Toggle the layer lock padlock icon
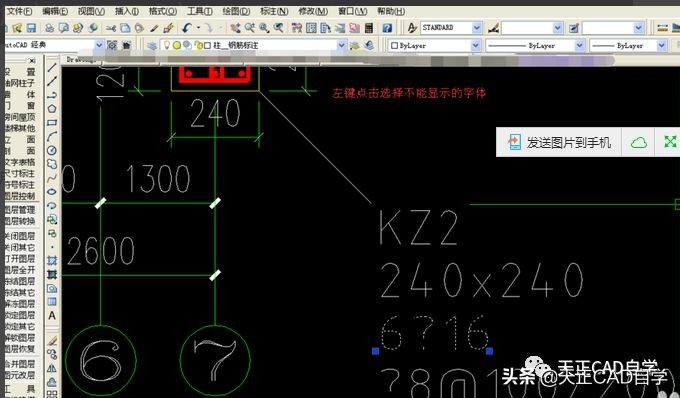The width and height of the screenshot is (680, 398). [x=199, y=45]
